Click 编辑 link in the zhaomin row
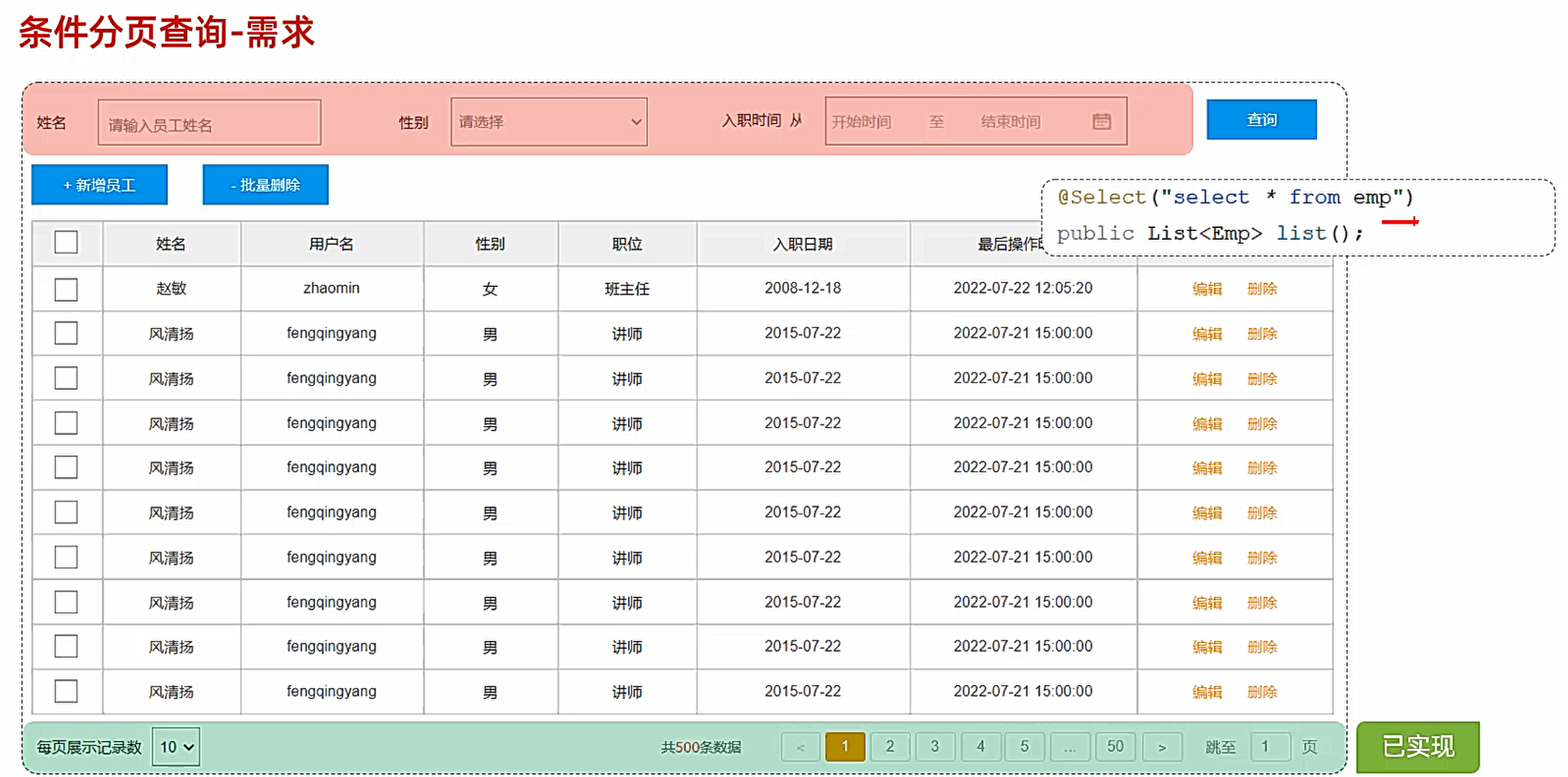This screenshot has height=777, width=1568. [x=1207, y=289]
